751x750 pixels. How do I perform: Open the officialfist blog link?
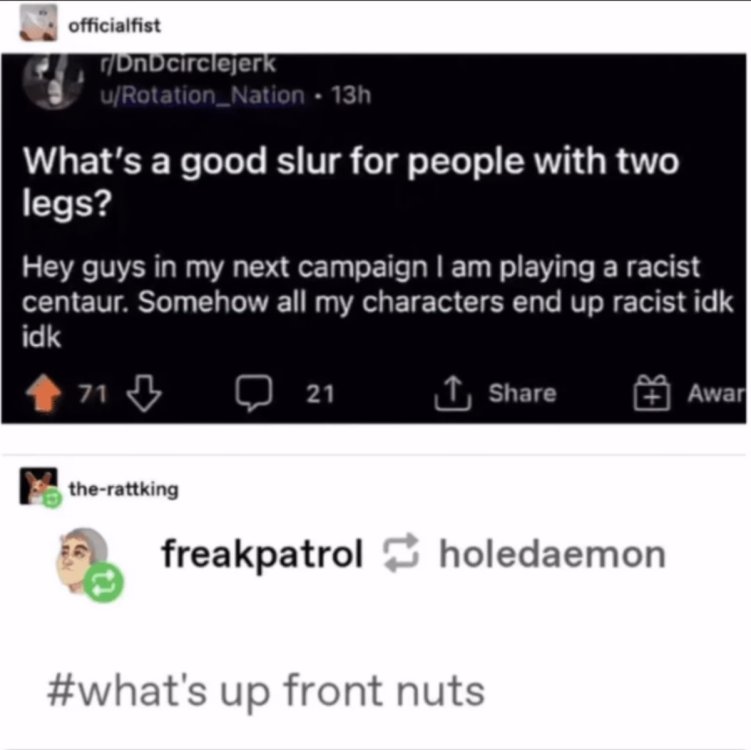114,25
